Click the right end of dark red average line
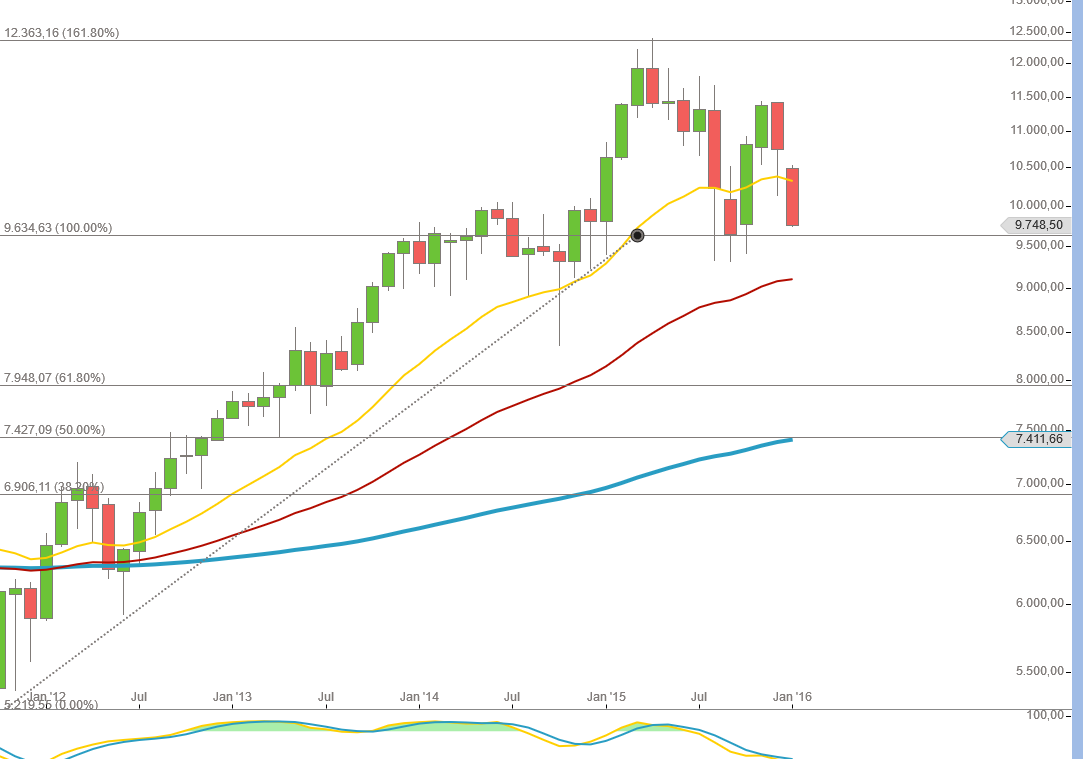Image resolution: width=1083 pixels, height=759 pixels. [791, 279]
